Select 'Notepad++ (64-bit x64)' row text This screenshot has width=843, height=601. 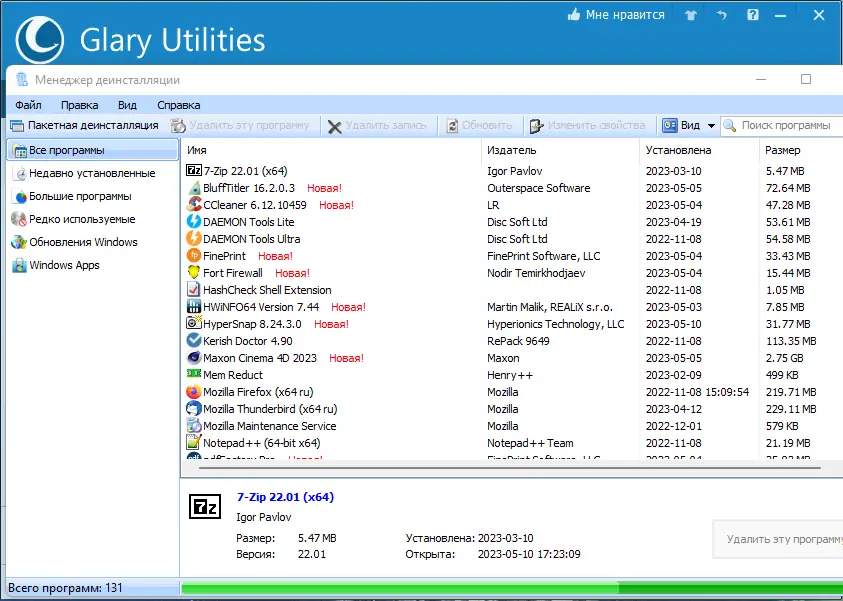(262, 443)
